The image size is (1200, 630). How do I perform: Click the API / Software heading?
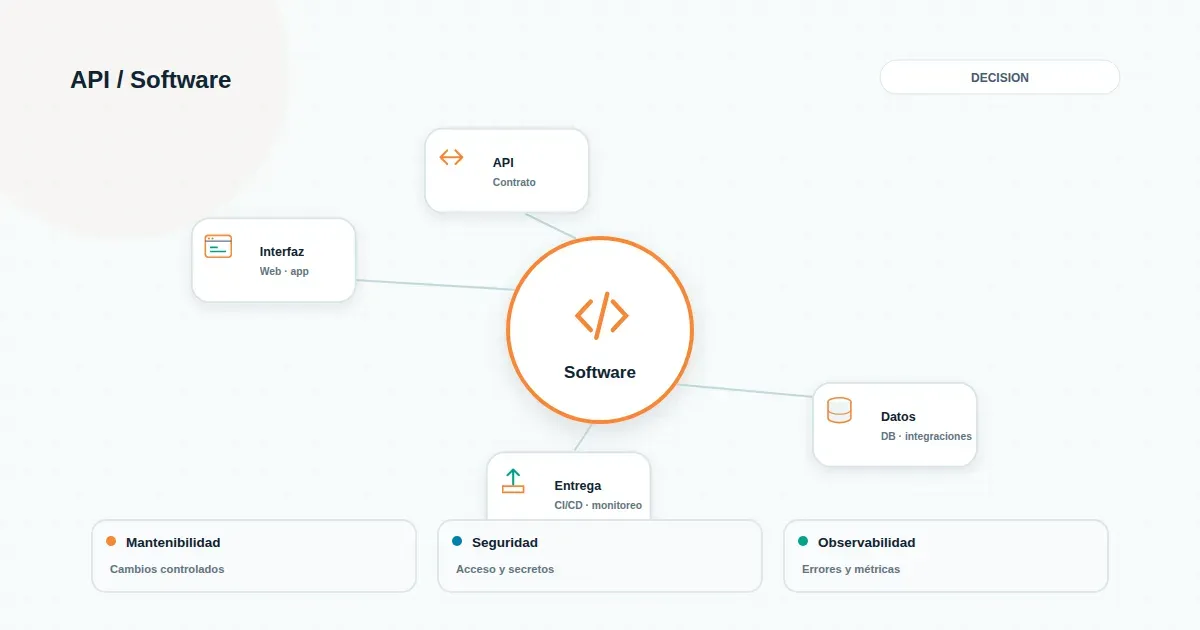click(151, 80)
